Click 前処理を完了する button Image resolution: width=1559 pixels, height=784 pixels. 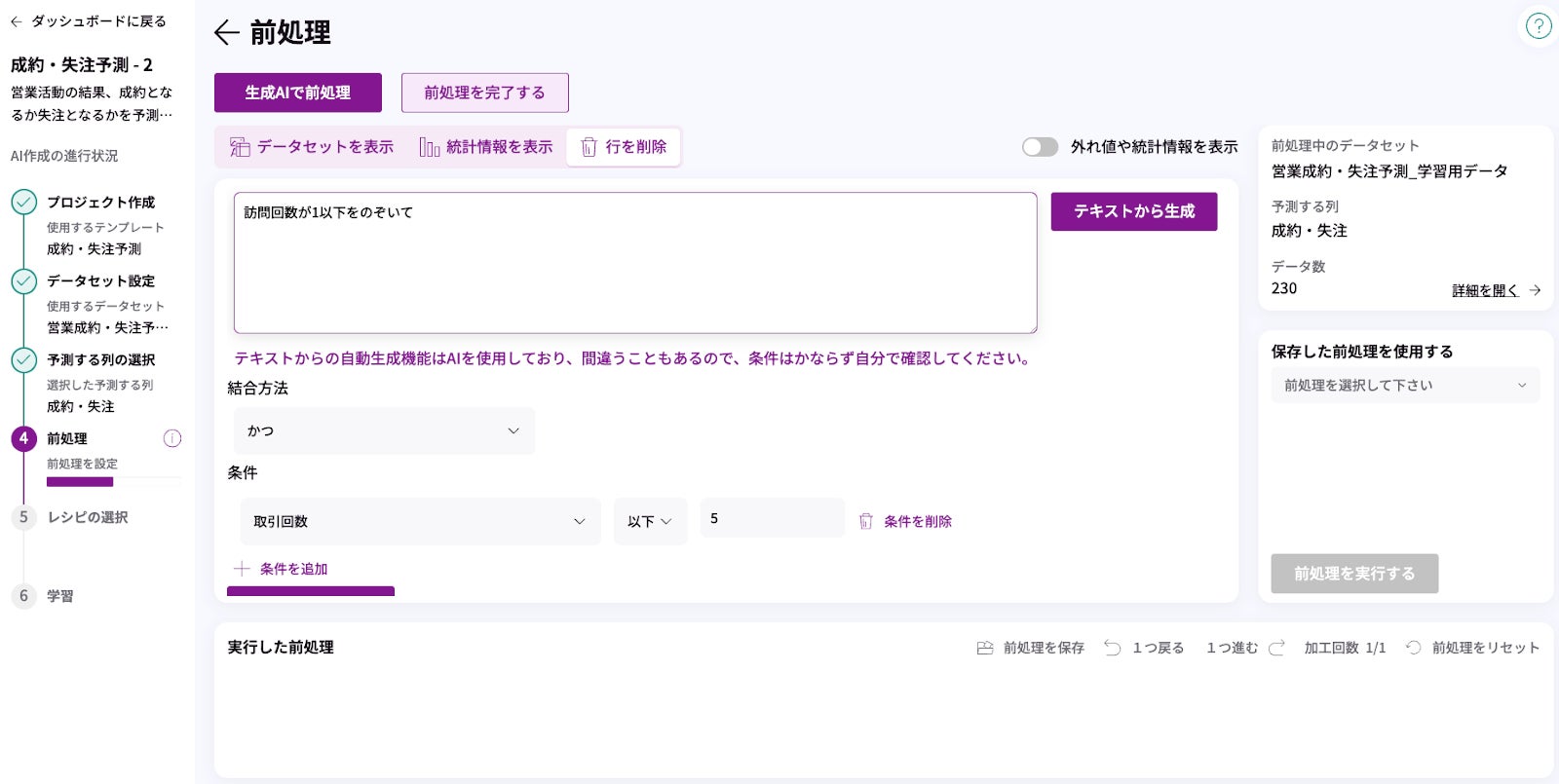click(x=485, y=93)
